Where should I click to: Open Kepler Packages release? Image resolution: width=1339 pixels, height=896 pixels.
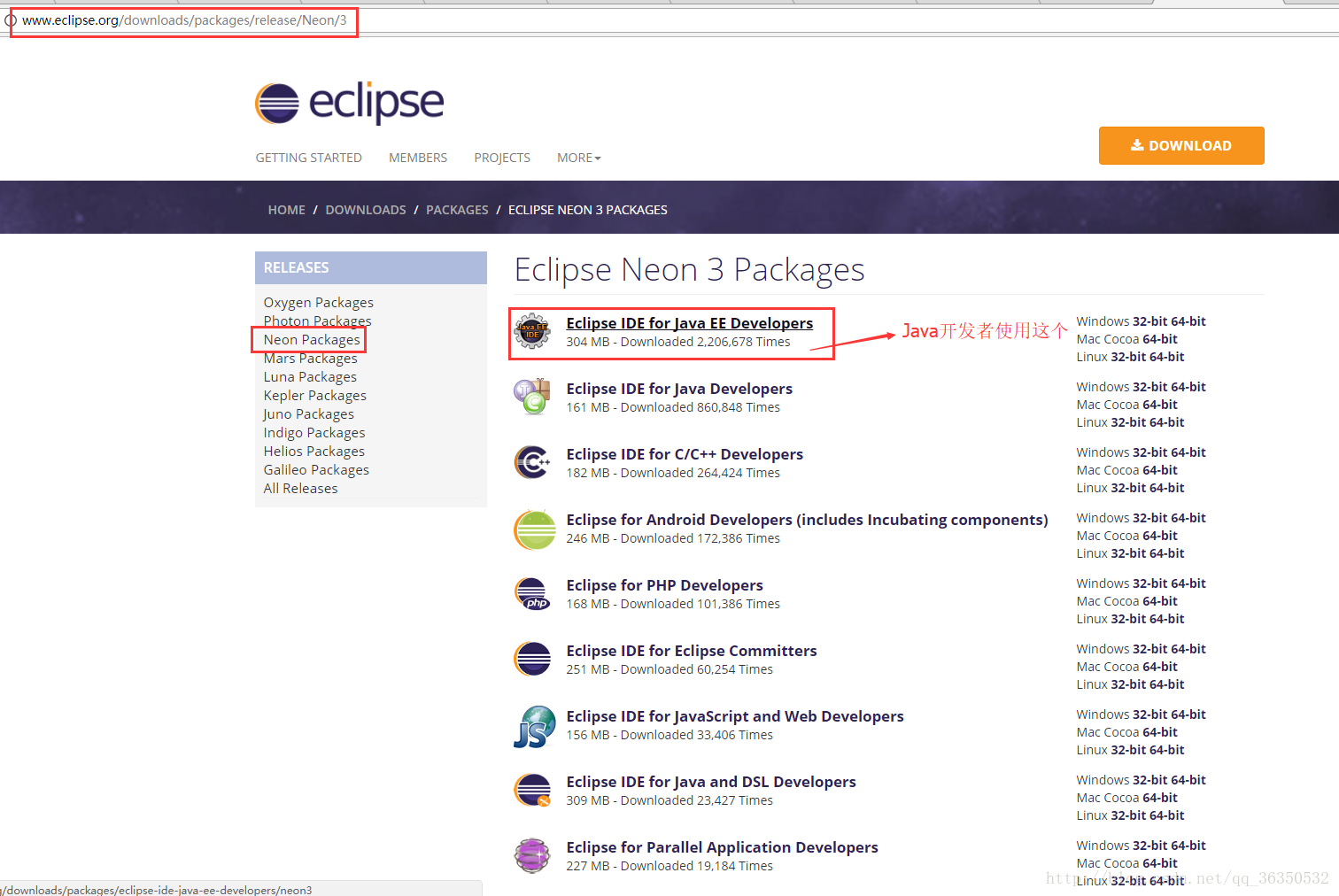point(314,396)
